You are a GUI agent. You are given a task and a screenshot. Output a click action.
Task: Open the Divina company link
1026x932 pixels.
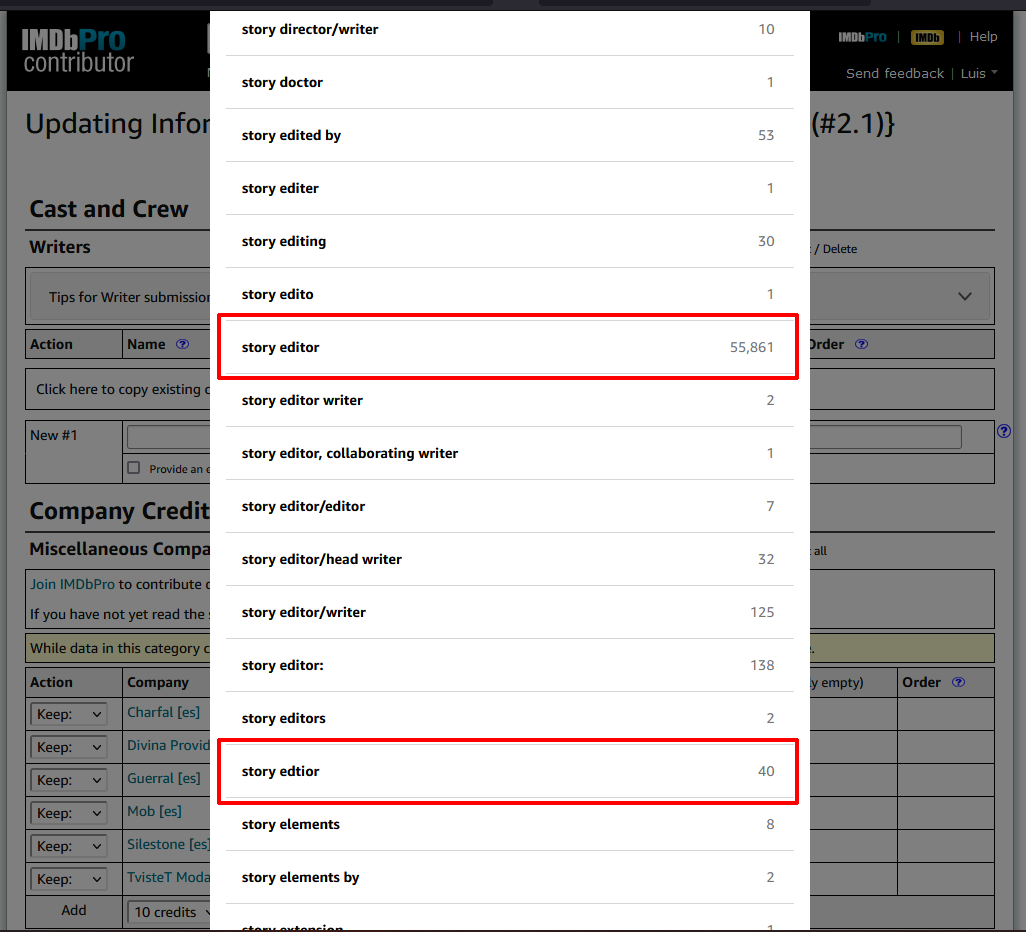coord(168,746)
